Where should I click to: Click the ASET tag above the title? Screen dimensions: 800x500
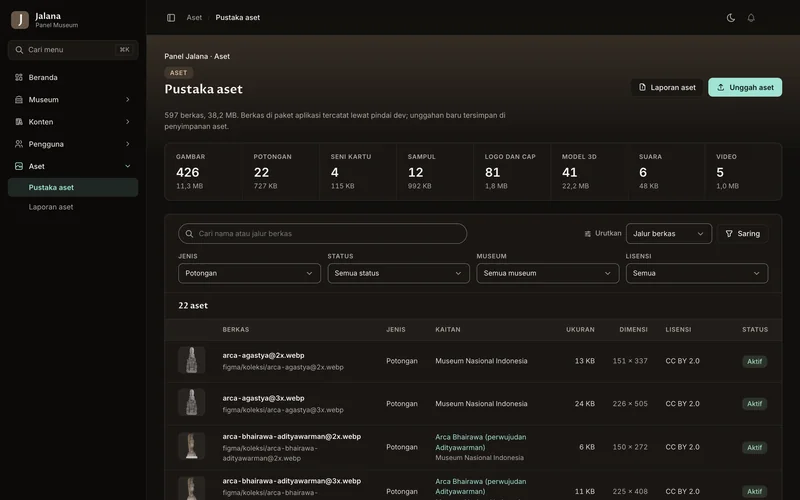[x=179, y=73]
